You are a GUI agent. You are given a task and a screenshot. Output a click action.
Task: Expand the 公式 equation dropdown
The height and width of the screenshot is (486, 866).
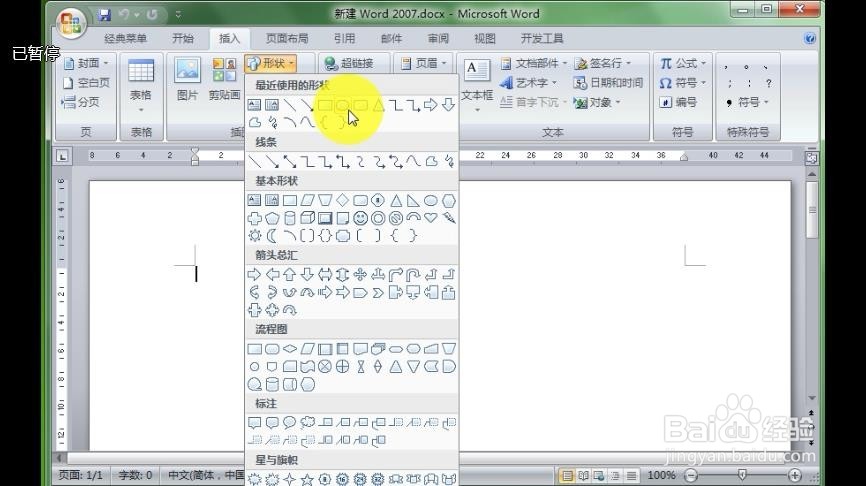coord(683,64)
